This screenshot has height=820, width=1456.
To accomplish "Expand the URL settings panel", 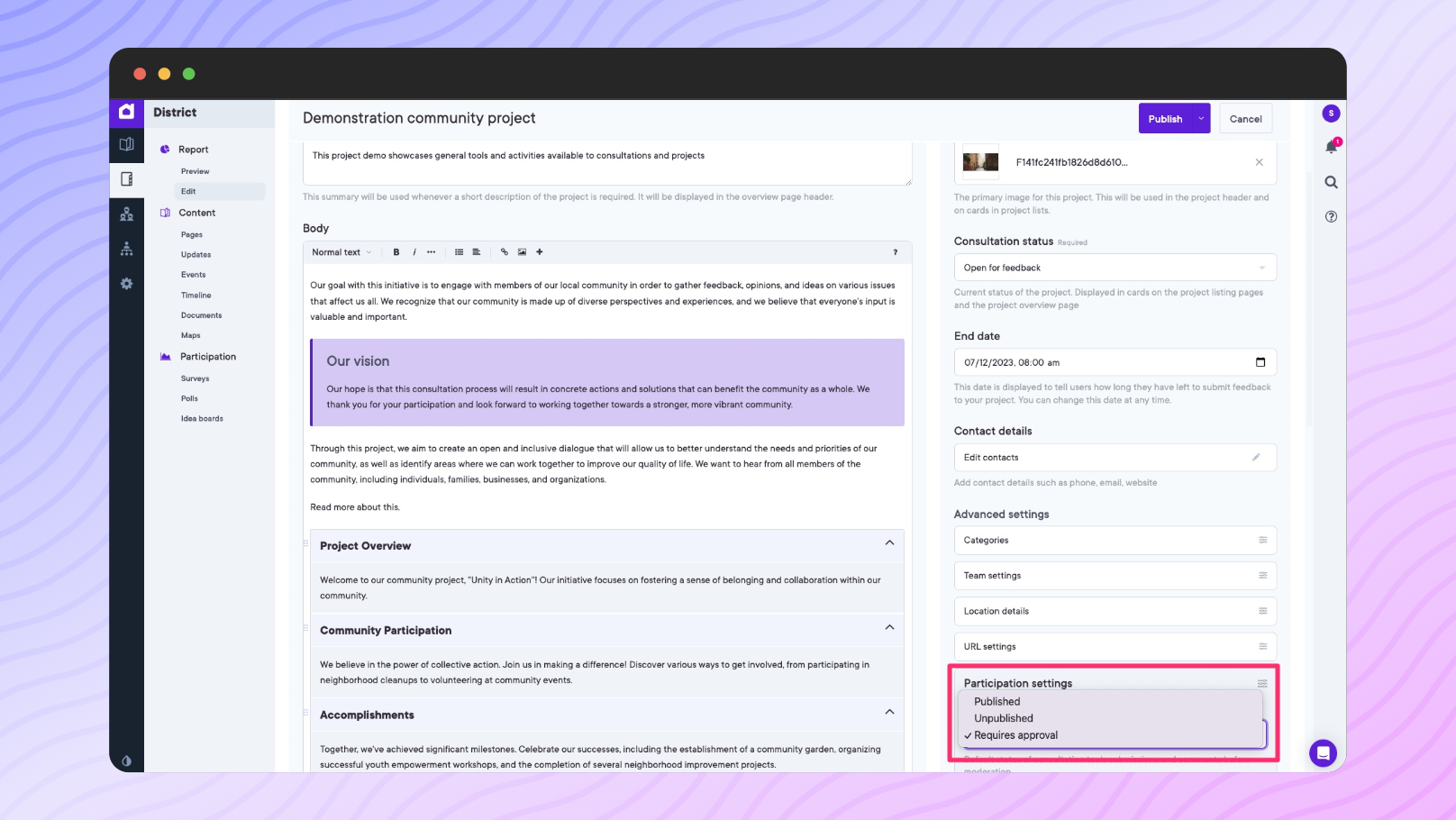I will pyautogui.click(x=1115, y=647).
